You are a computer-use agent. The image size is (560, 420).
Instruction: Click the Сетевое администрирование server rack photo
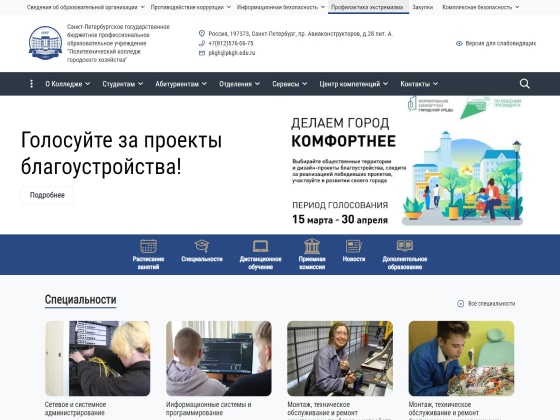[x=98, y=358]
